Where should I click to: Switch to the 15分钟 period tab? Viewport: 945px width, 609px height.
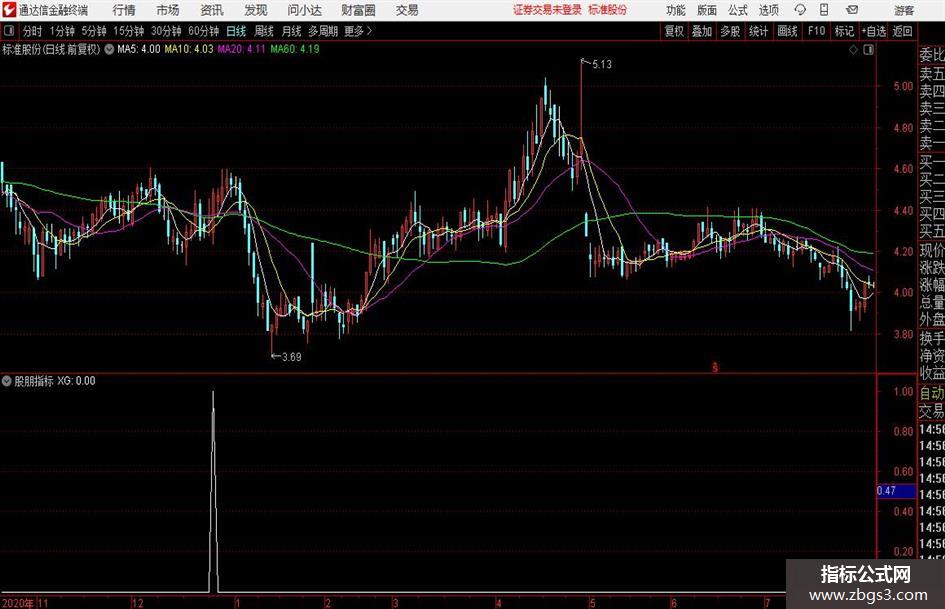tap(129, 31)
